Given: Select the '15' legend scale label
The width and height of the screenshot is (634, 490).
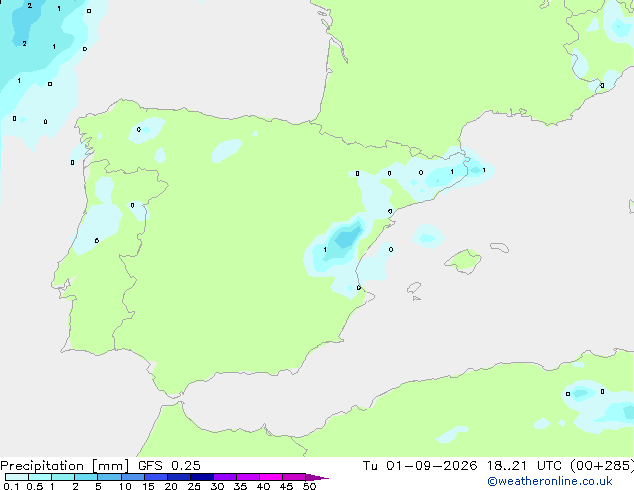Looking at the screenshot, I should [148, 486].
